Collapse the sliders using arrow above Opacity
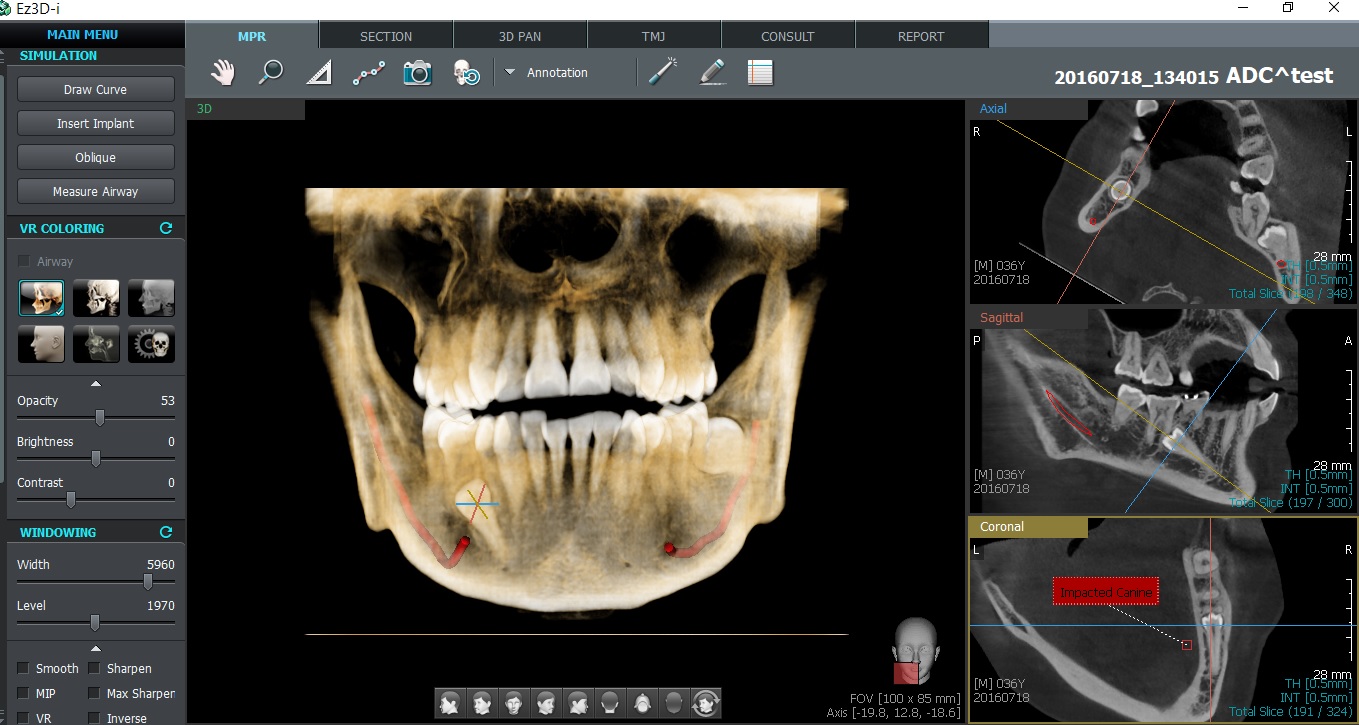Image resolution: width=1359 pixels, height=725 pixels. (x=96, y=383)
